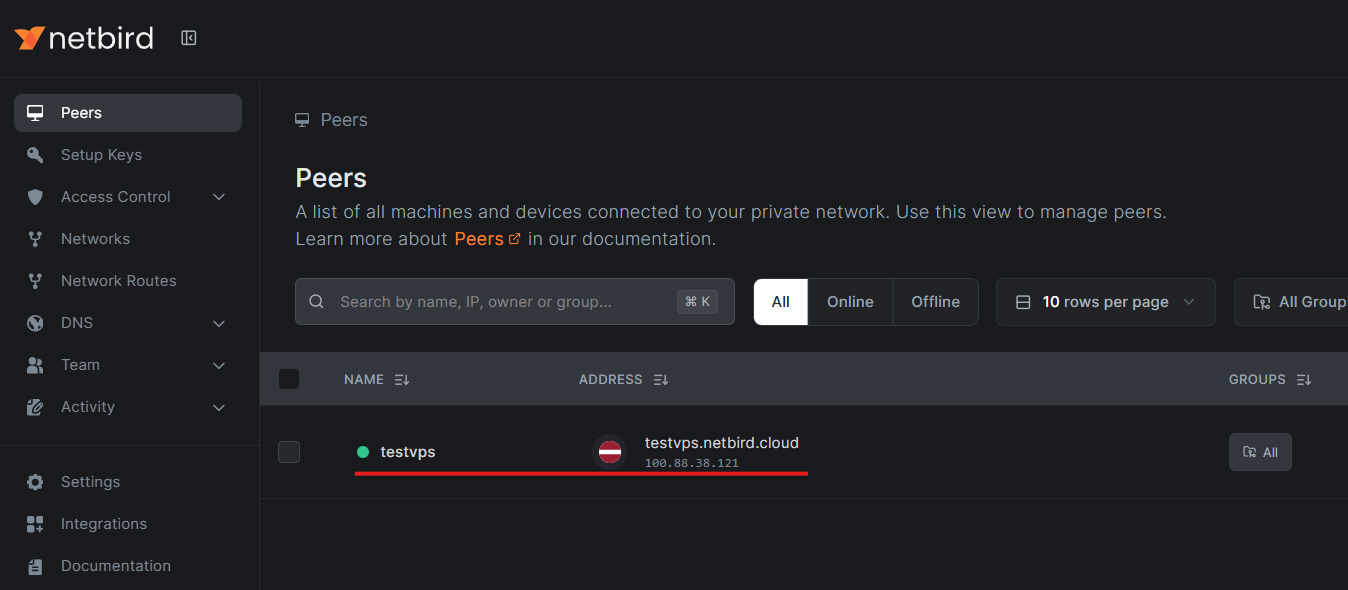
Task: Click the ⌘ K shortcut badge
Action: click(697, 302)
